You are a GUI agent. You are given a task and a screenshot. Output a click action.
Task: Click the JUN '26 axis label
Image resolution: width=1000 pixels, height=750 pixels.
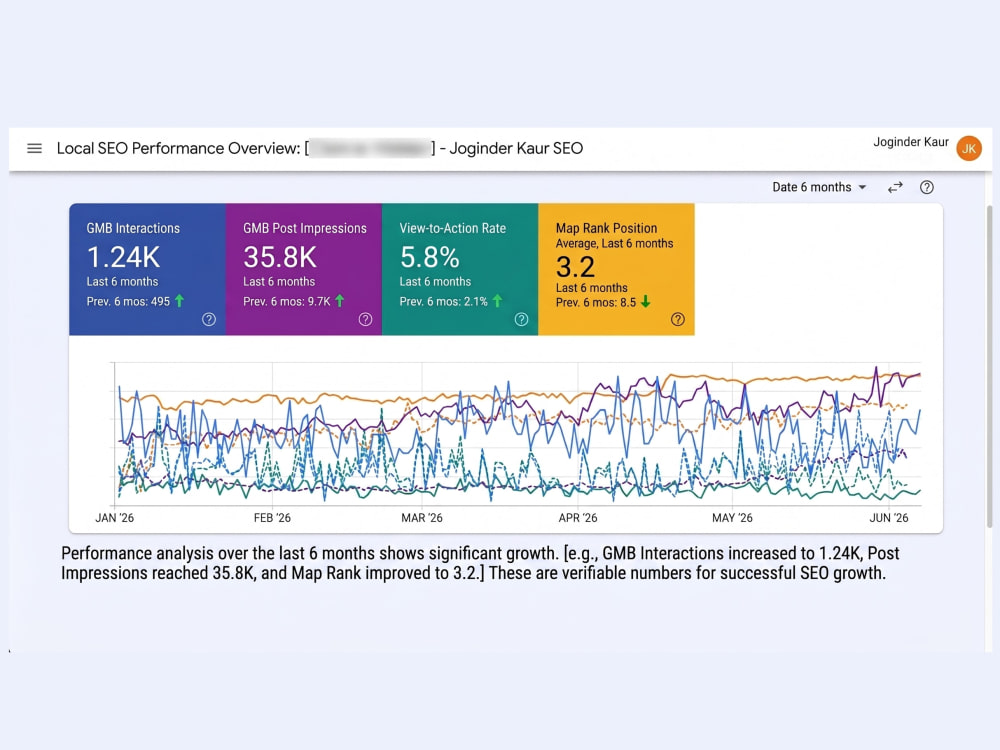(889, 518)
